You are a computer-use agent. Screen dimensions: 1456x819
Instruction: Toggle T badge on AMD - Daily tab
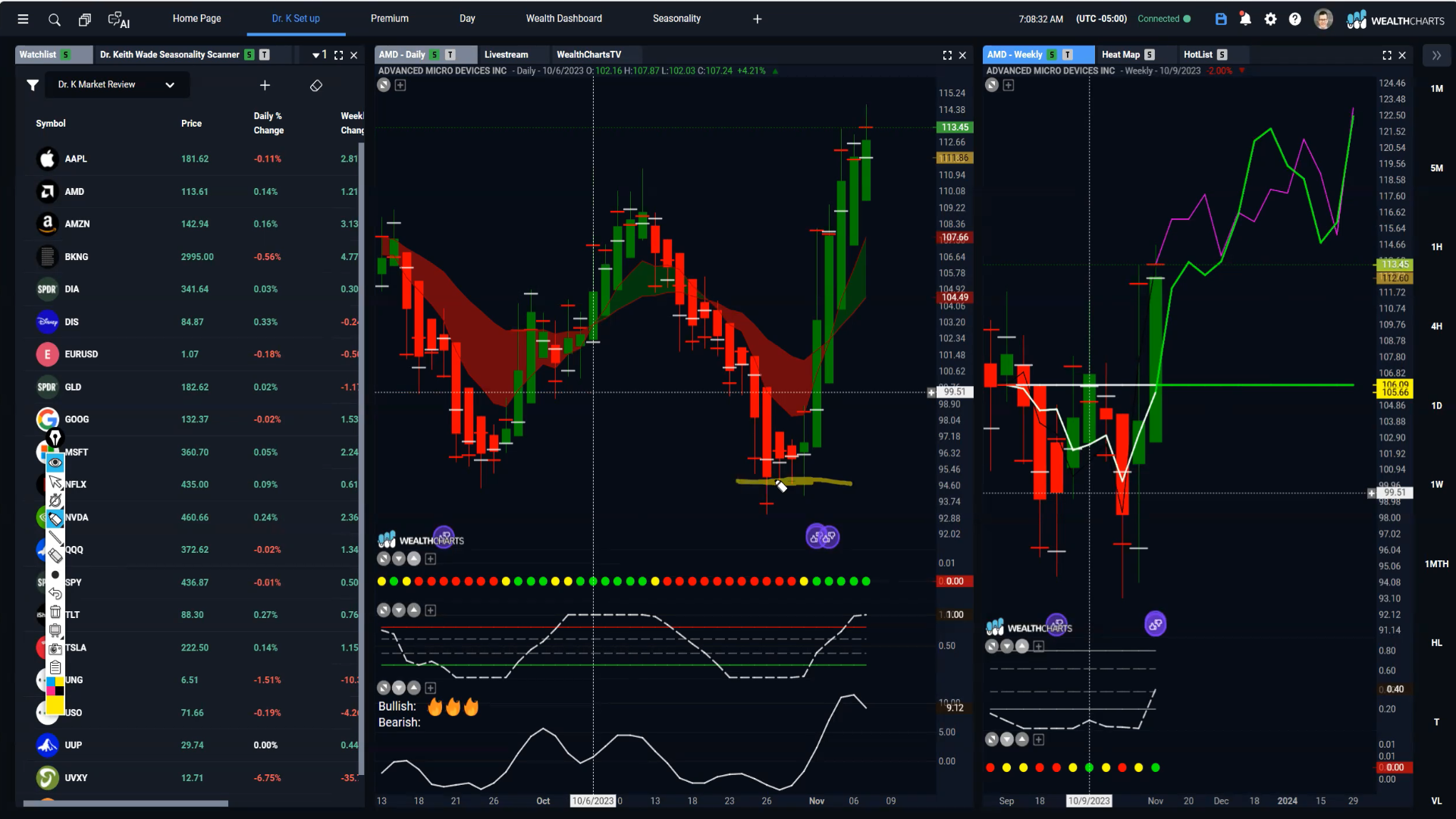tap(450, 55)
